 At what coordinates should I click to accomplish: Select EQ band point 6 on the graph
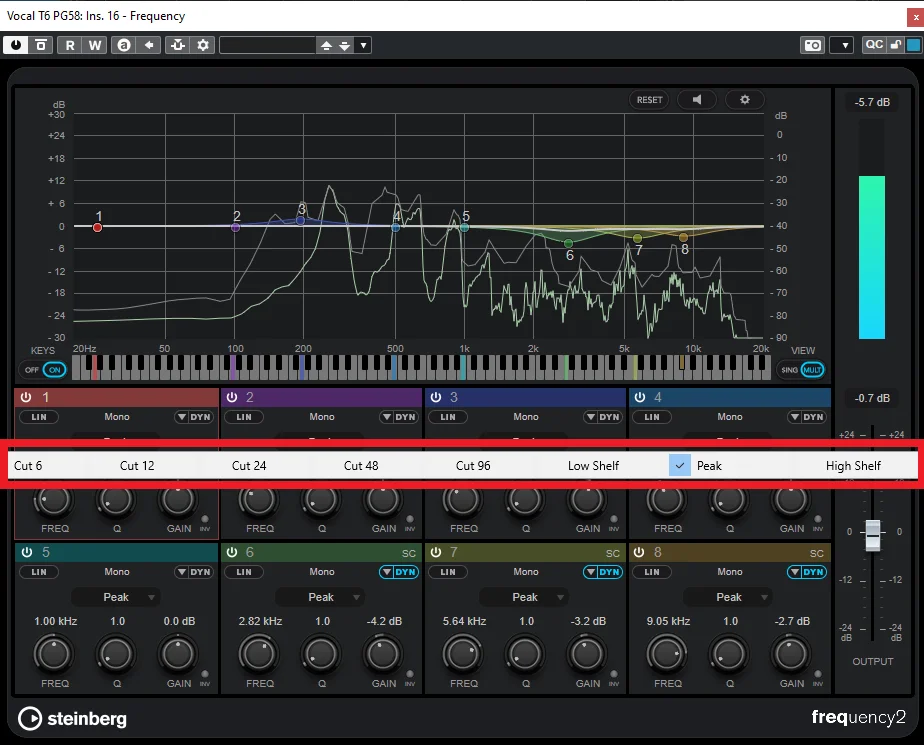pyautogui.click(x=568, y=243)
